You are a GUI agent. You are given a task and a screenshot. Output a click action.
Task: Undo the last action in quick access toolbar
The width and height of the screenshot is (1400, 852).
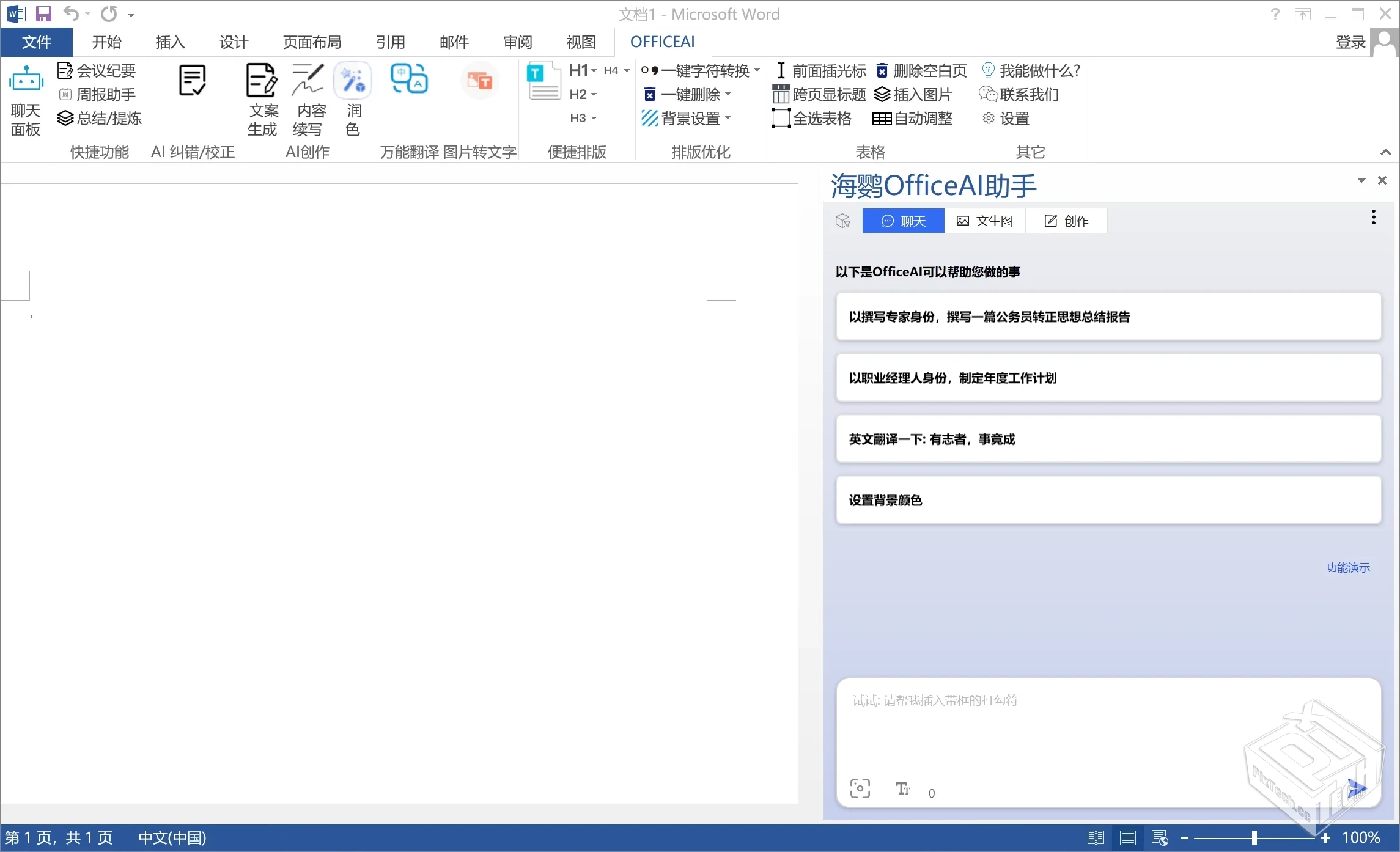pyautogui.click(x=71, y=13)
